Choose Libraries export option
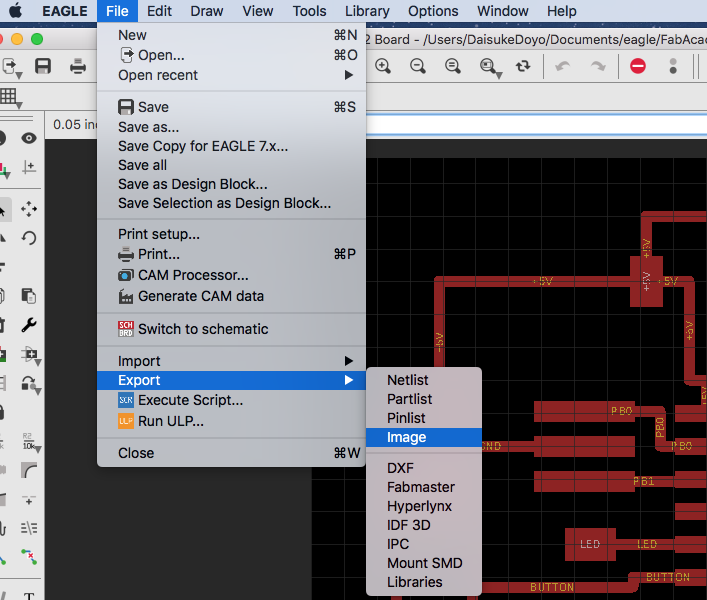Viewport: 707px width, 600px height. 424,582
